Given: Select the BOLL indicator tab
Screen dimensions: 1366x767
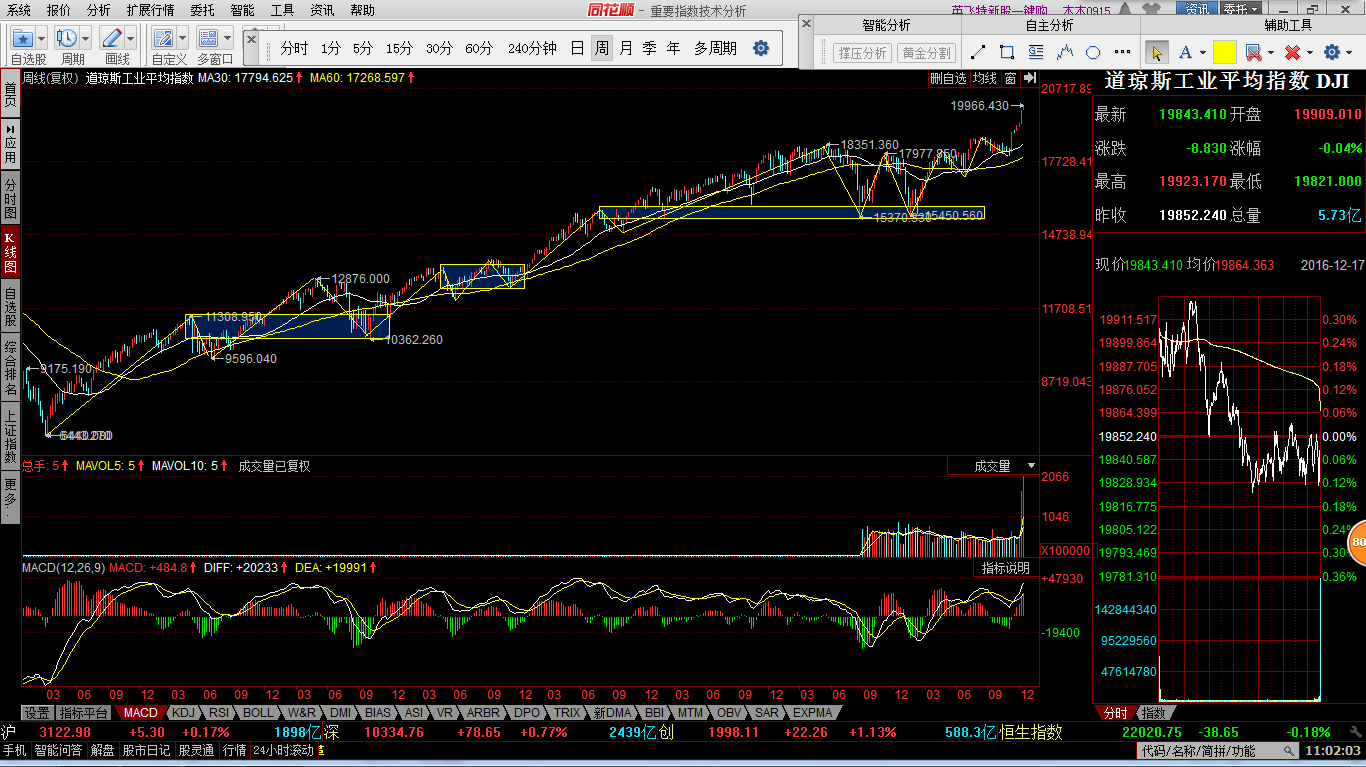Looking at the screenshot, I should click(257, 713).
